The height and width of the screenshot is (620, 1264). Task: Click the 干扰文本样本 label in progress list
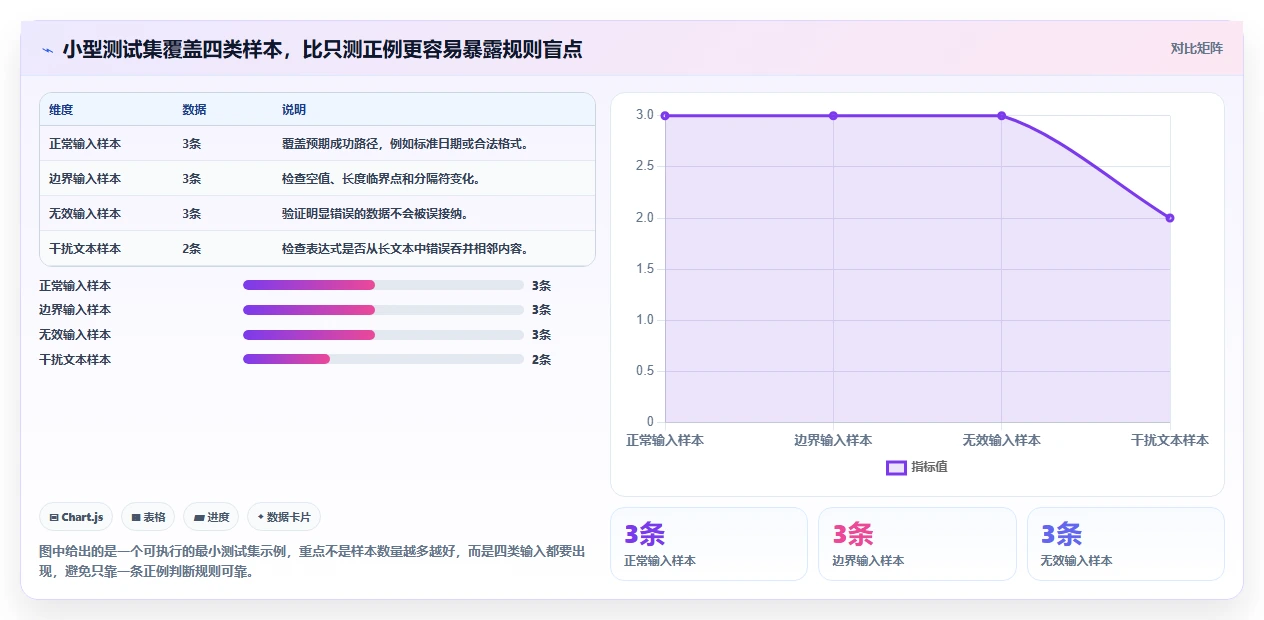75,359
